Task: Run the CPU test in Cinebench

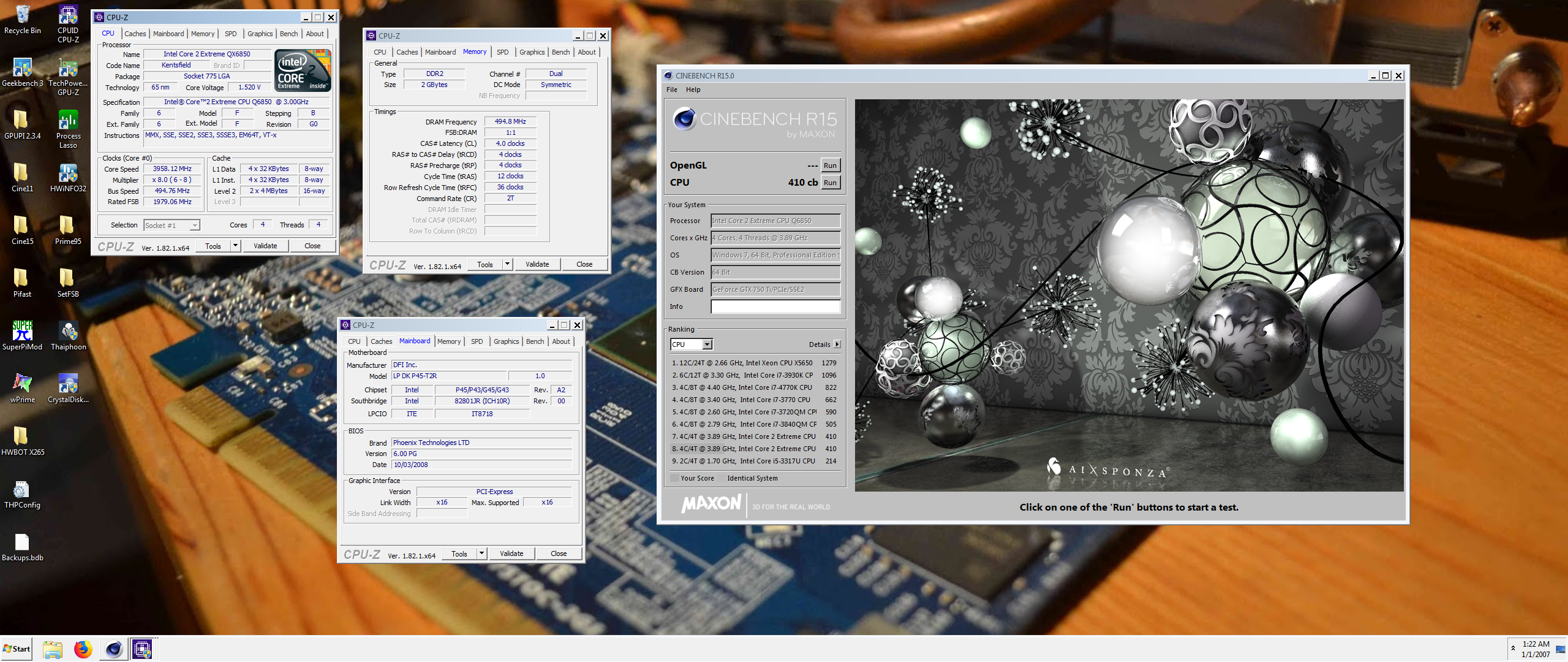Action: coord(830,183)
